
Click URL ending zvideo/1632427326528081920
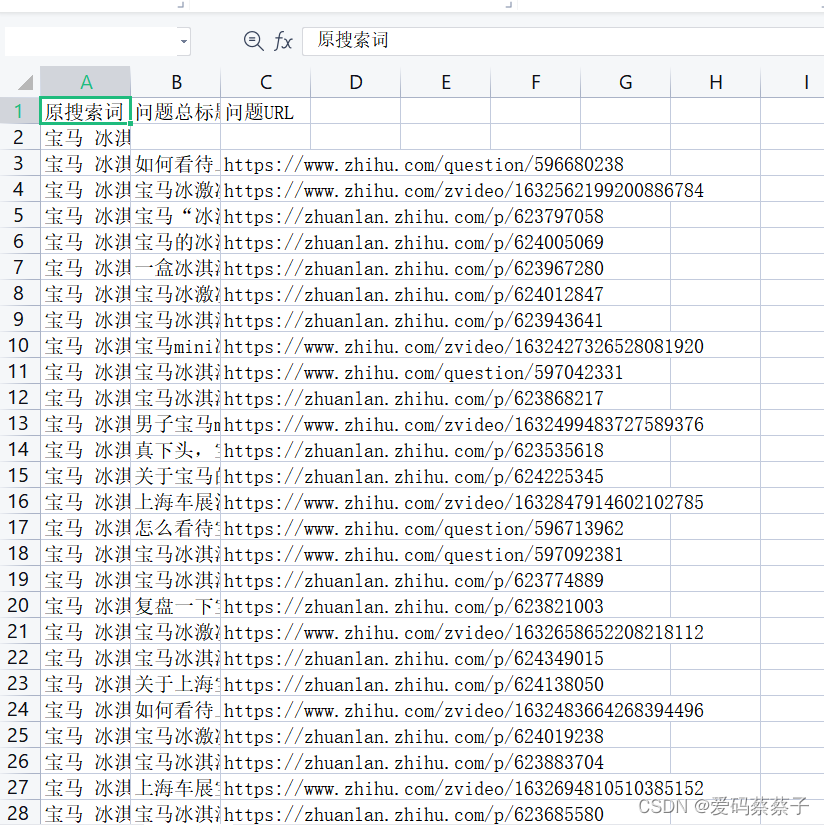(x=464, y=346)
